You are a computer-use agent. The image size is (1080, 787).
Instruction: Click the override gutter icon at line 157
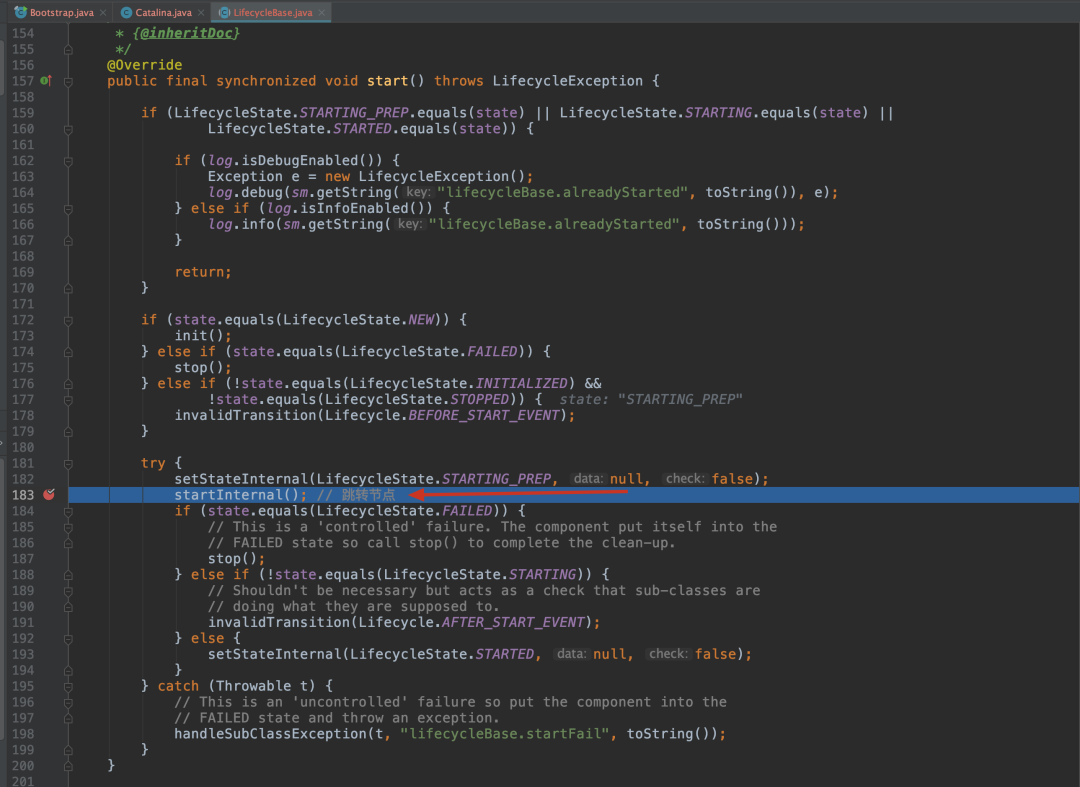[x=45, y=81]
